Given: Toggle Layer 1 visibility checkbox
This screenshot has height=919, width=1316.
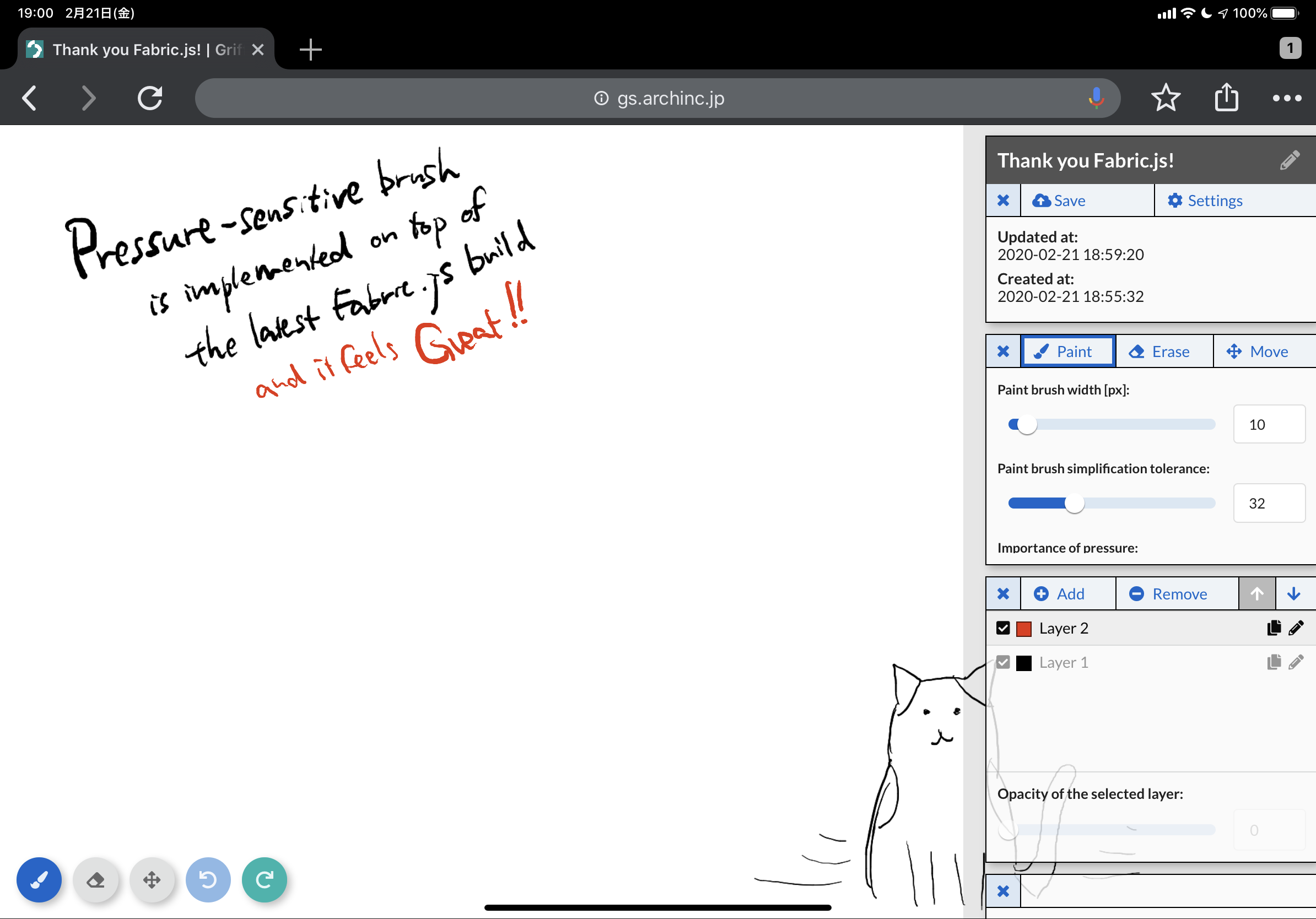Looking at the screenshot, I should click(x=1002, y=662).
